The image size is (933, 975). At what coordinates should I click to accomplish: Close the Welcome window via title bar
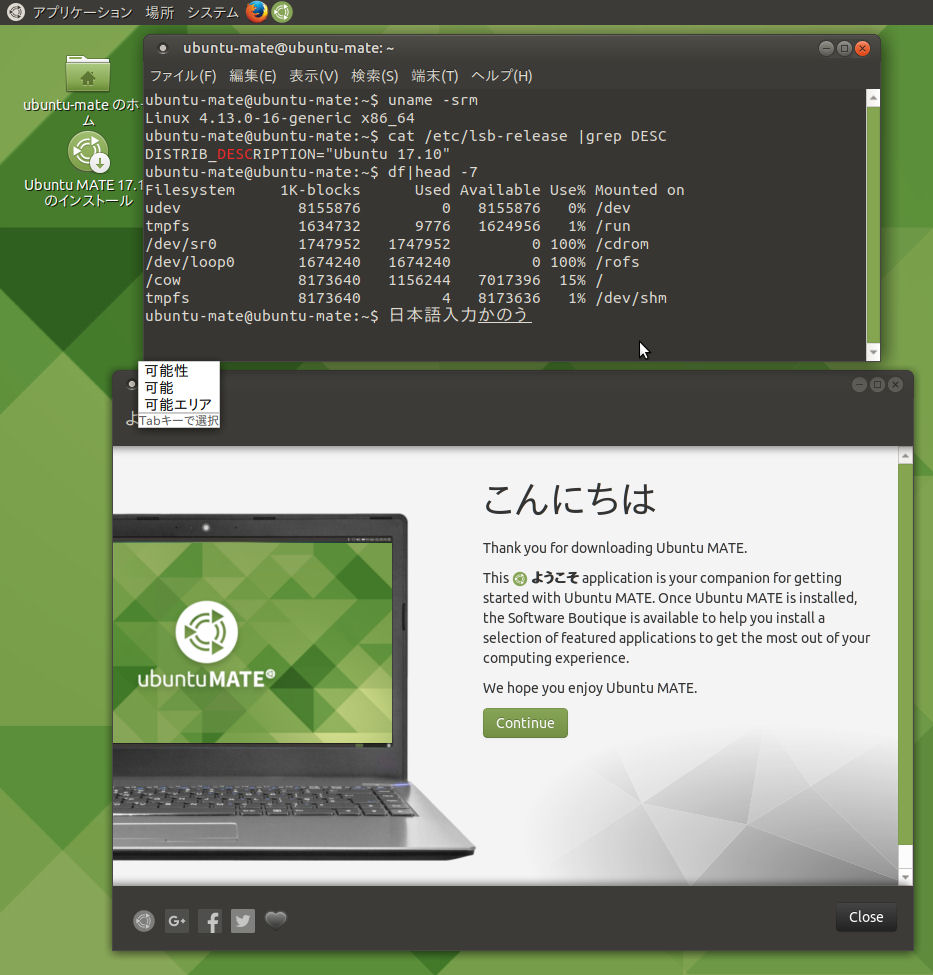(895, 385)
